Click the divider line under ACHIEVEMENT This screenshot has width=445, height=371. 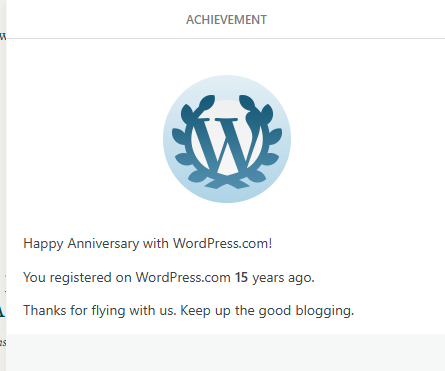pyautogui.click(x=226, y=39)
